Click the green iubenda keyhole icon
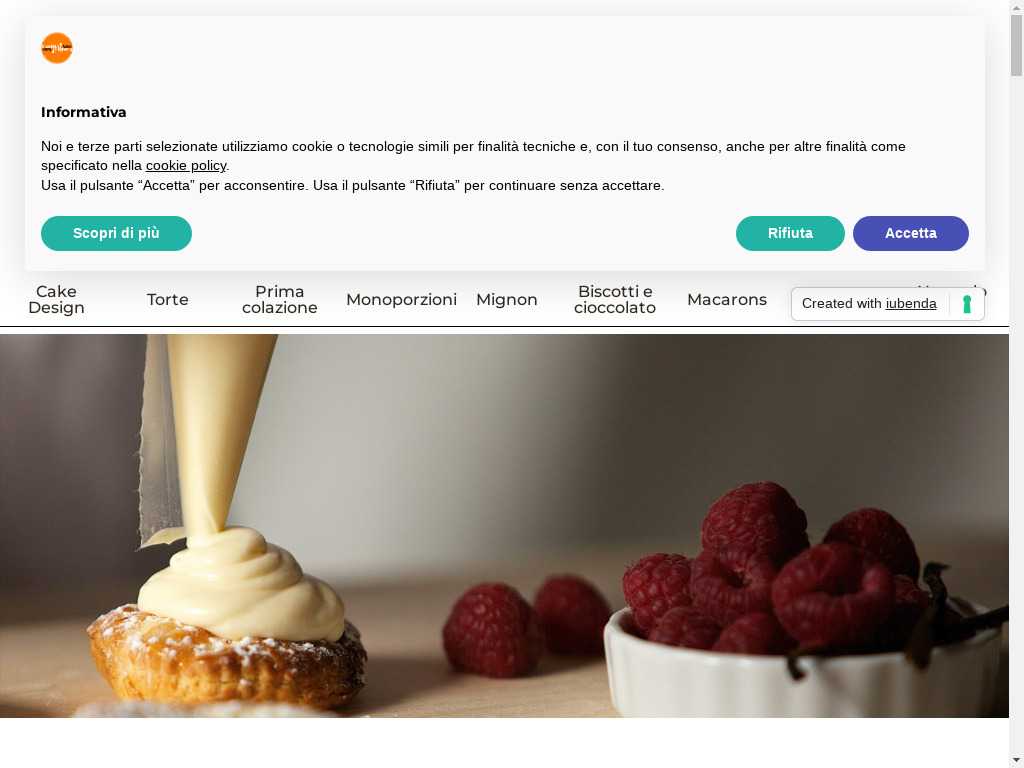This screenshot has height=768, width=1024. pos(967,304)
